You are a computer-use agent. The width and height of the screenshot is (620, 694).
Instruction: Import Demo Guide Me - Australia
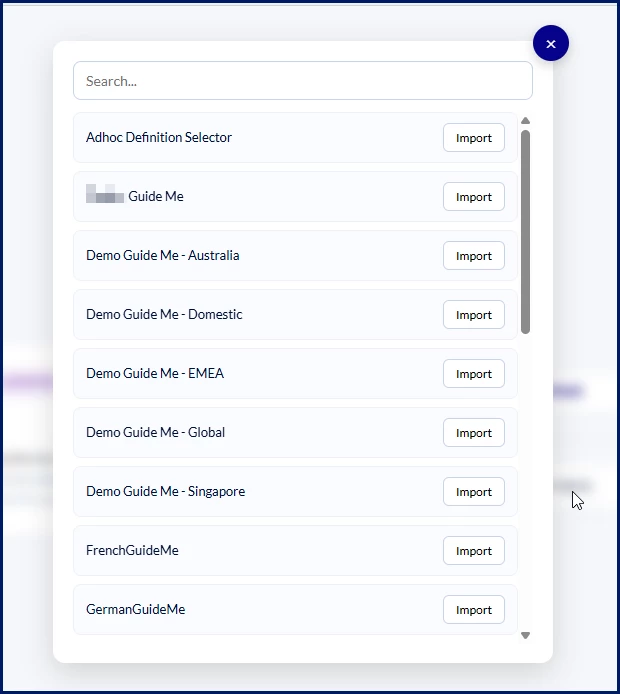coord(474,255)
